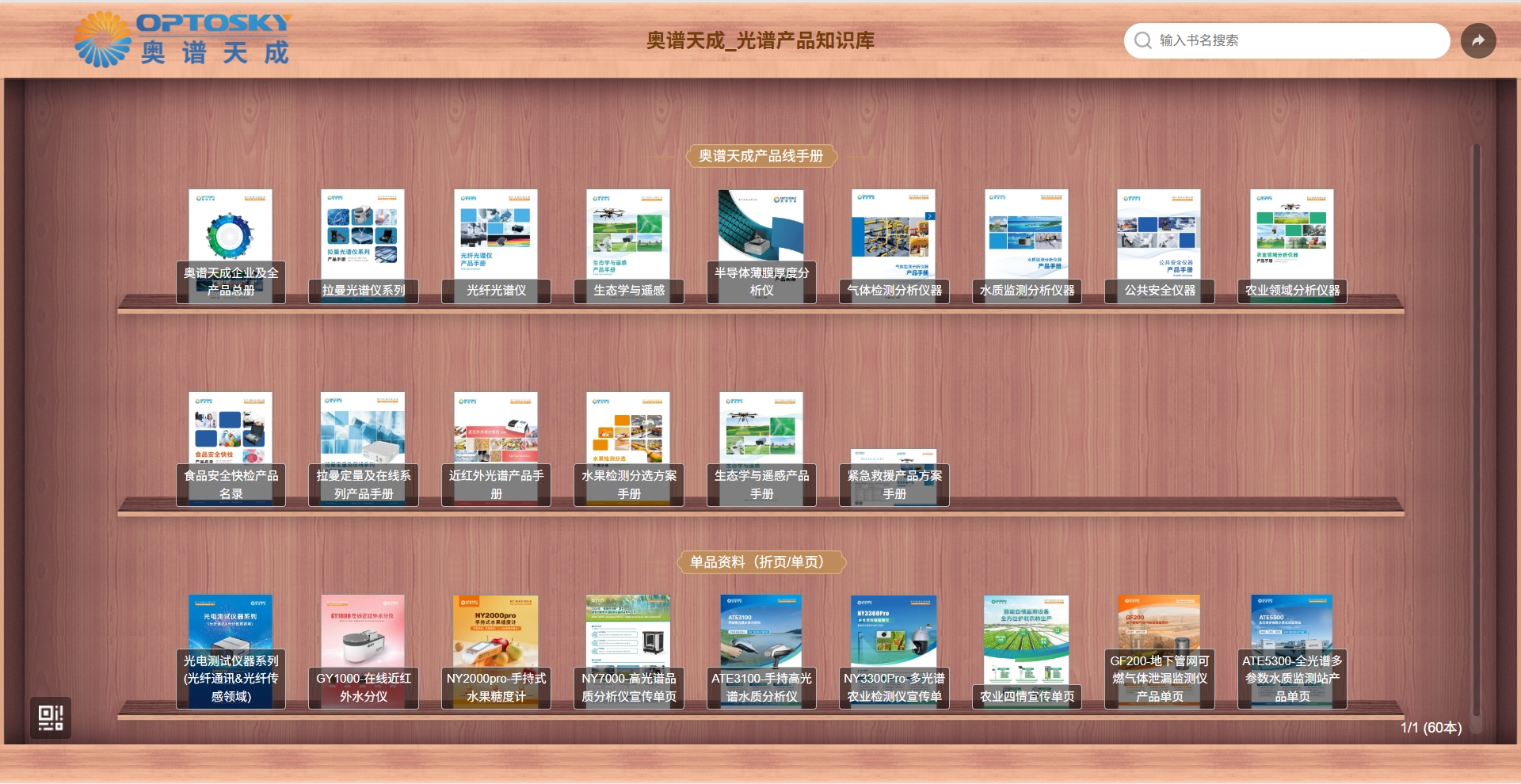
Task: Open the 生态学与遥感产品手册 book
Action: 761,448
